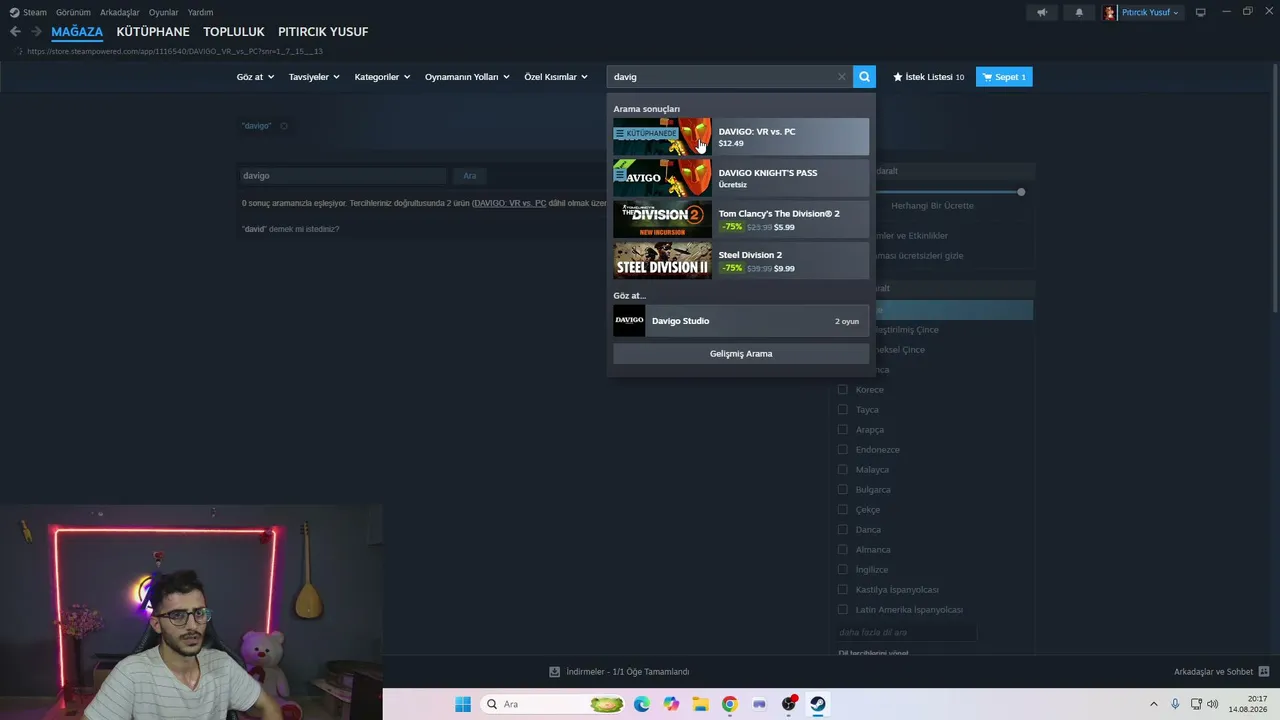The width and height of the screenshot is (1280, 720).
Task: Select the DAVIGO KNIGHT'S PASS result
Action: [x=741, y=178]
